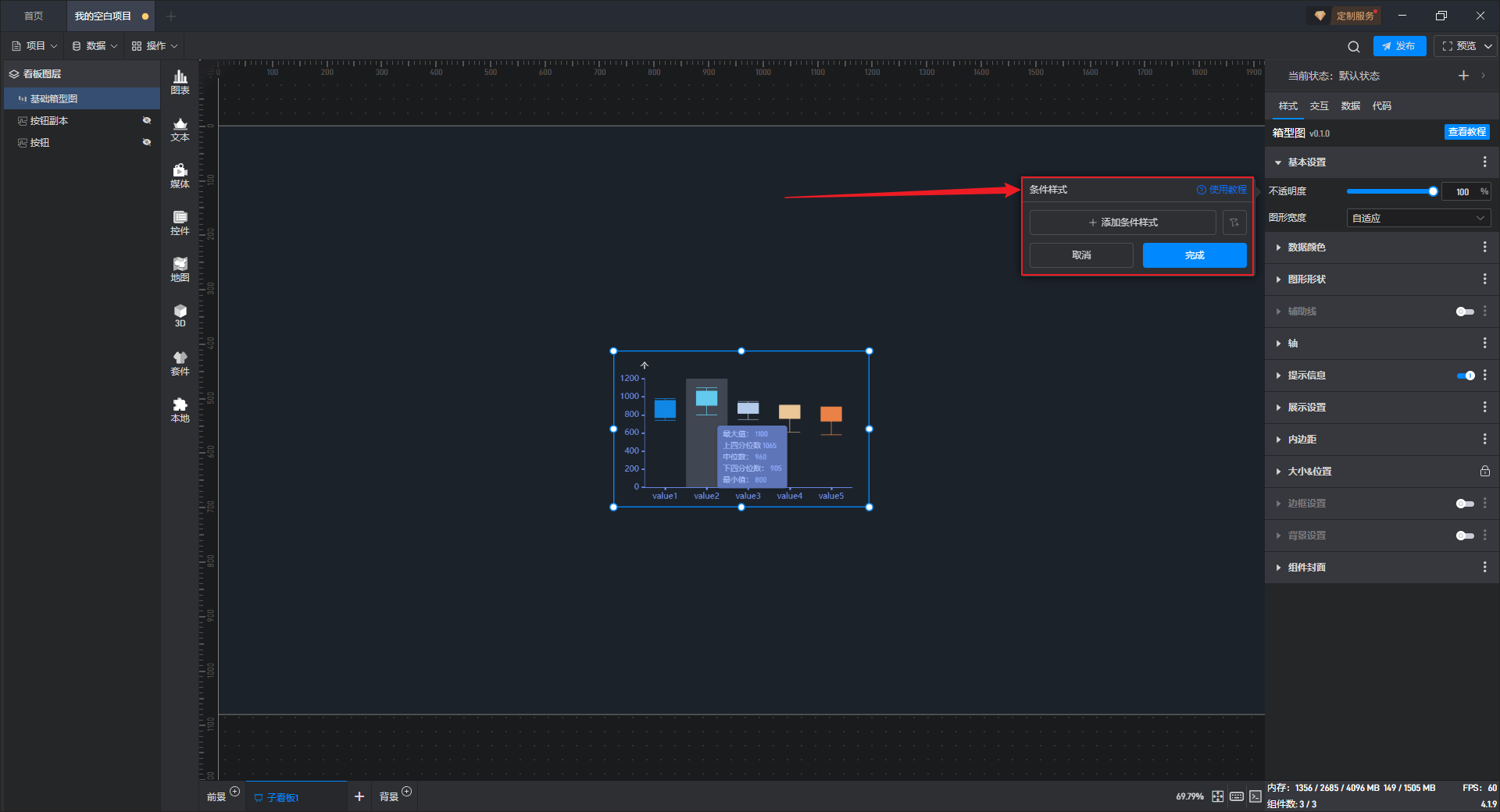Click the 不透明度 opacity slider
1500x812 pixels.
(1391, 191)
